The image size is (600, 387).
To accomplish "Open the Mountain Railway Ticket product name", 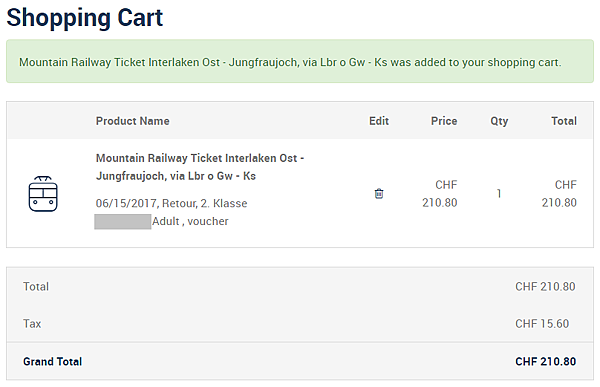I will (200, 167).
